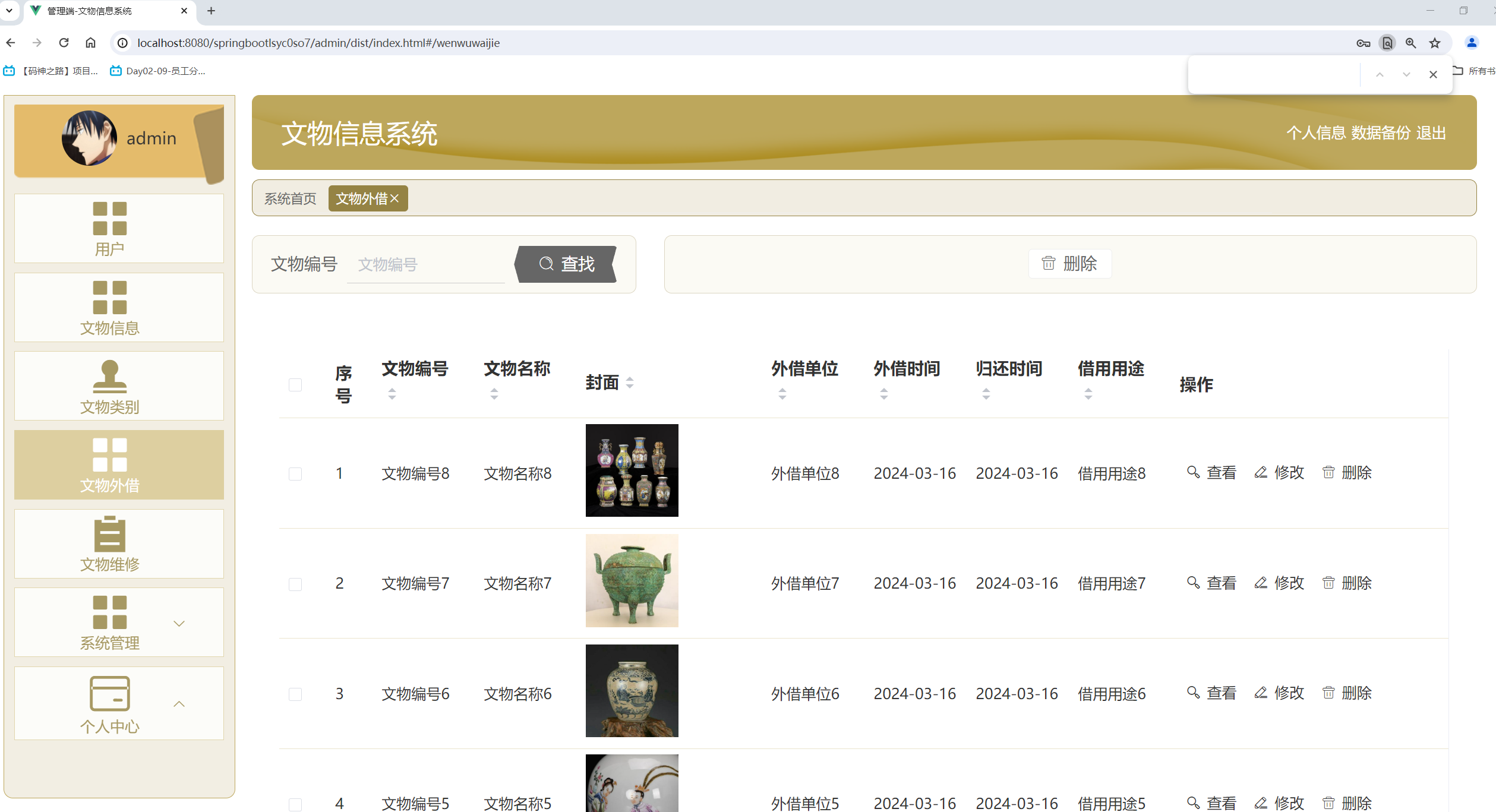
Task: Delete the 文物编号7 row
Action: (x=1347, y=583)
